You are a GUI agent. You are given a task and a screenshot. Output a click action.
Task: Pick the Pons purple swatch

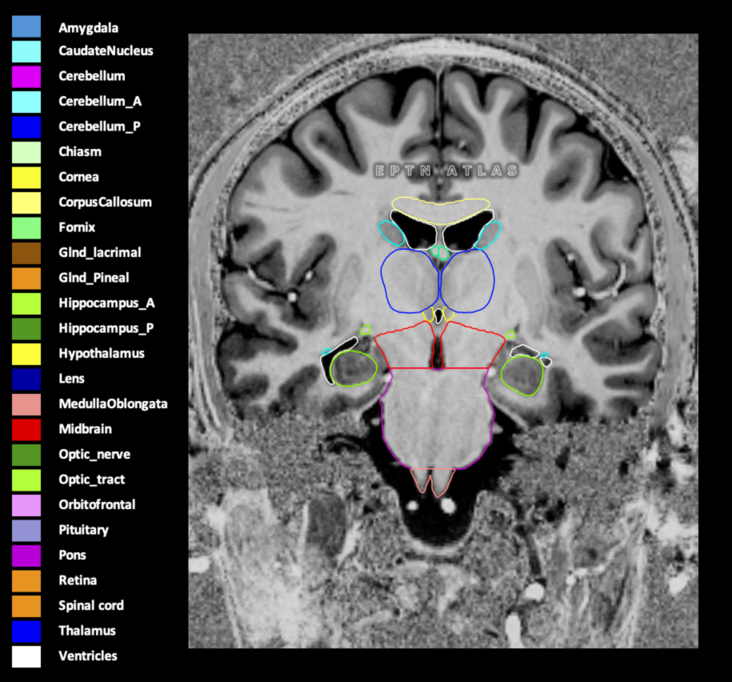click(x=26, y=555)
